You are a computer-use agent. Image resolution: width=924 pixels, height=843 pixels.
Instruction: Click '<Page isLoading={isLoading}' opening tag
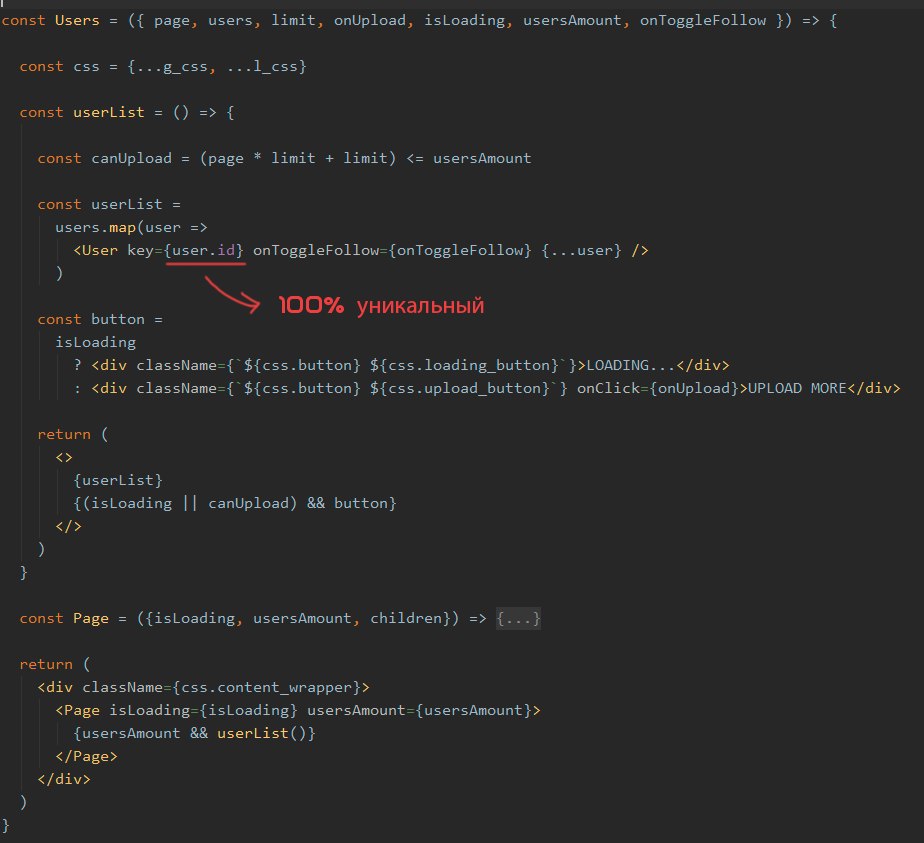pyautogui.click(x=176, y=710)
